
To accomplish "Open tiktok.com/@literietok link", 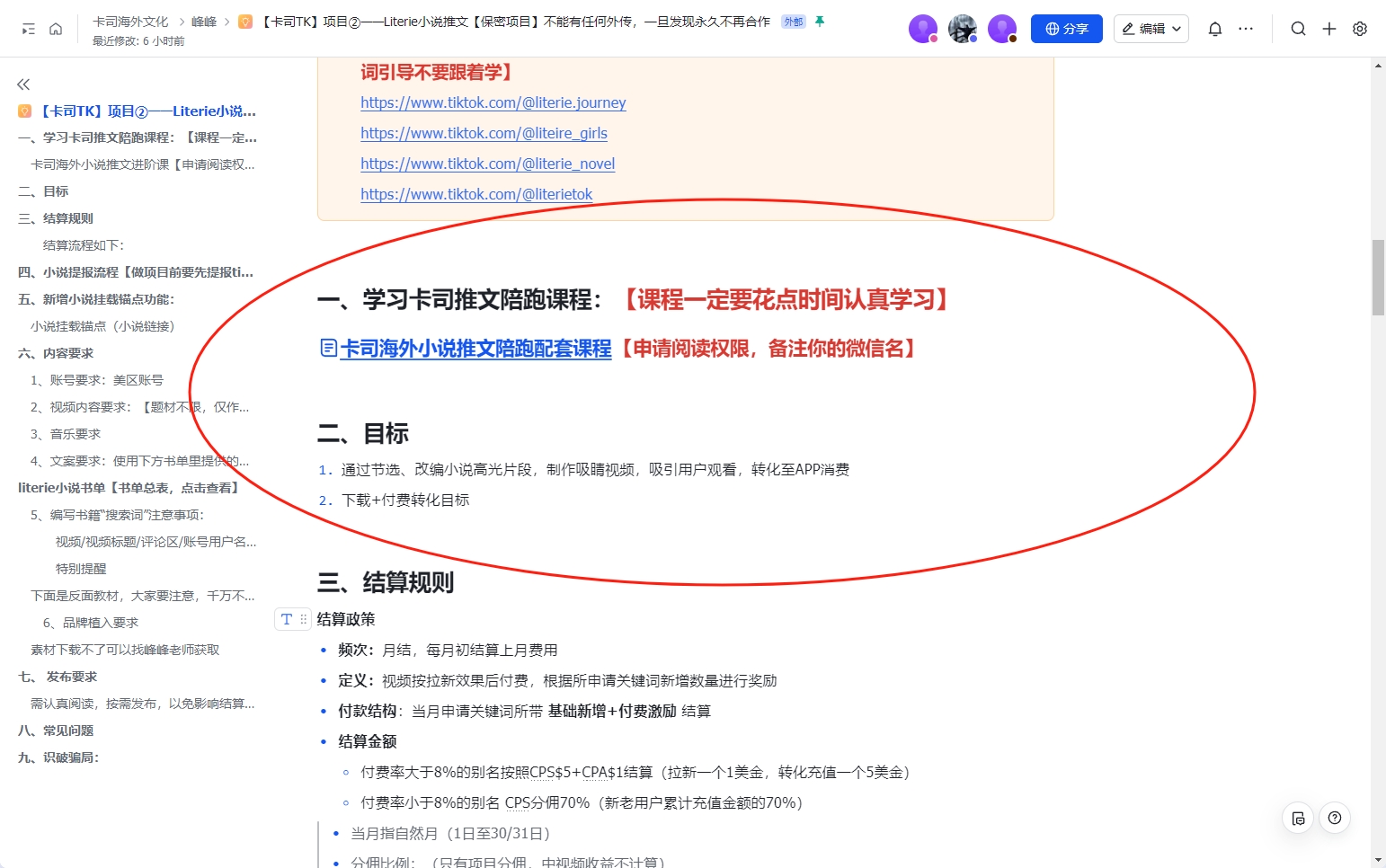I will pyautogui.click(x=476, y=194).
